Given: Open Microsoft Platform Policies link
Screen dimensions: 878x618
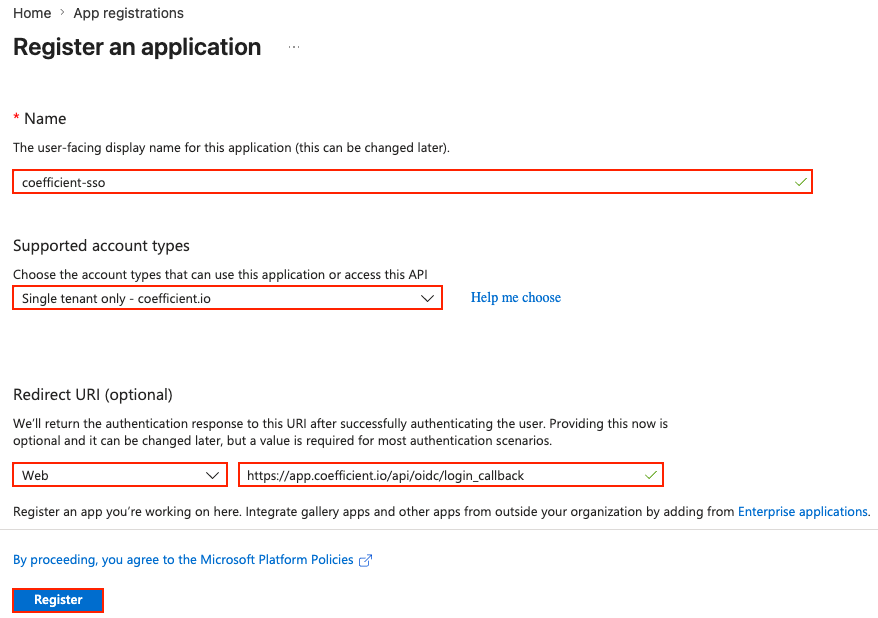Looking at the screenshot, I should (x=183, y=560).
